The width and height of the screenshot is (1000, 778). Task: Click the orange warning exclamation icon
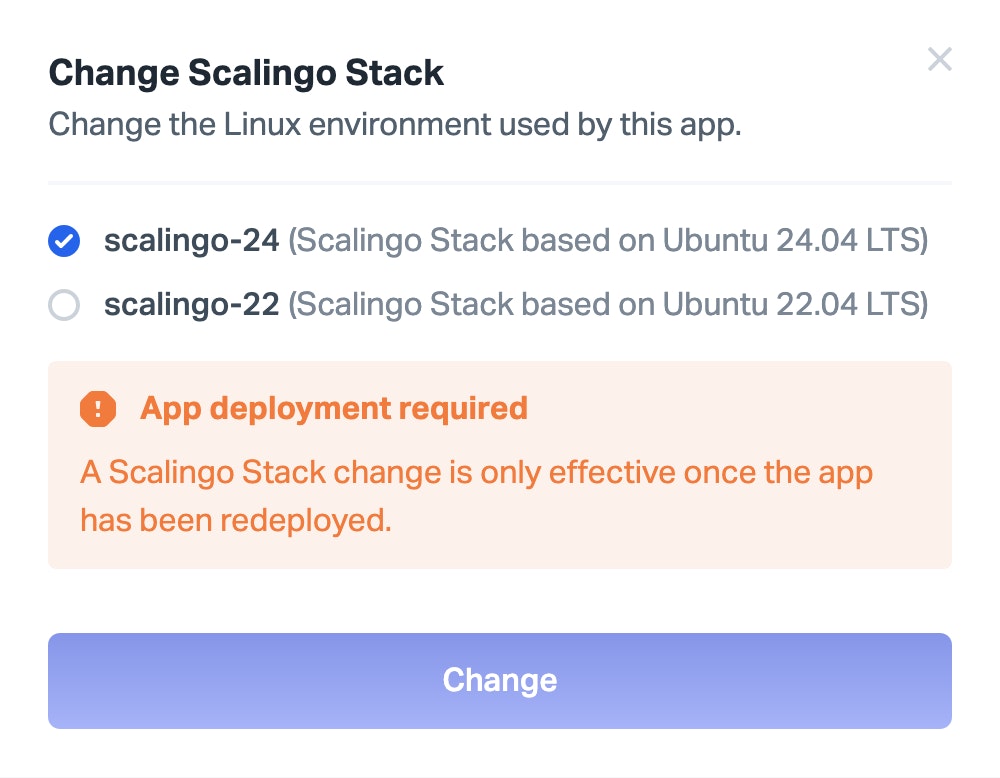pyautogui.click(x=98, y=408)
